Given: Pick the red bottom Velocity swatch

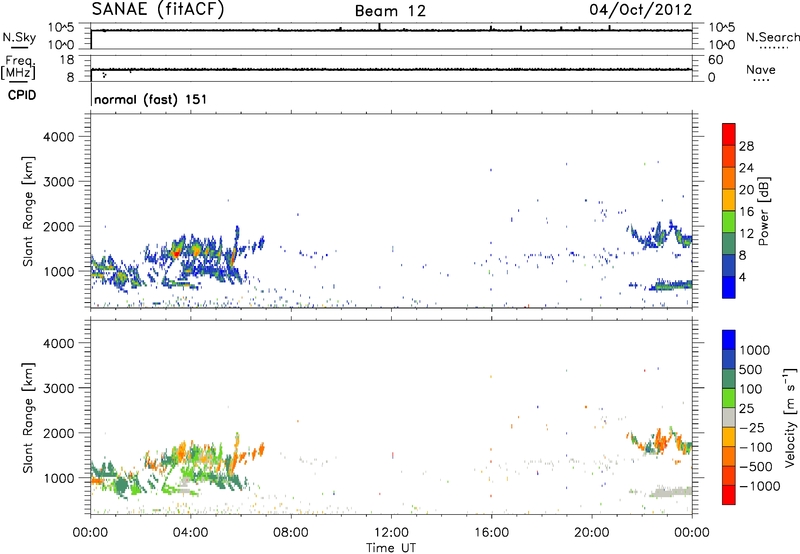Looking at the screenshot, I should [x=729, y=495].
